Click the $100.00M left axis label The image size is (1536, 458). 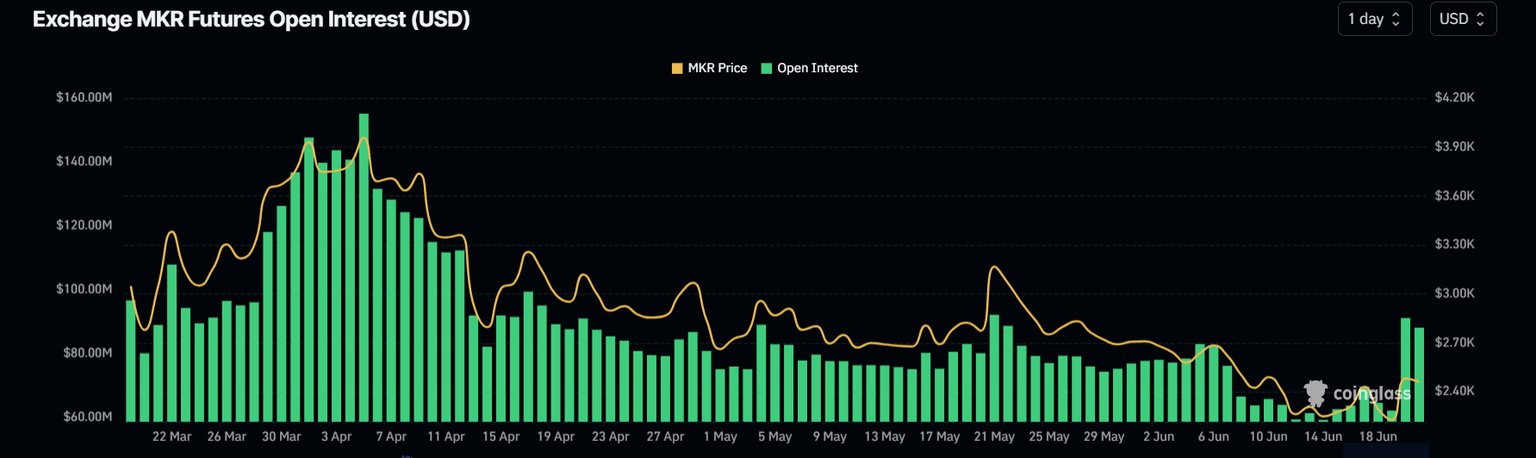84,289
